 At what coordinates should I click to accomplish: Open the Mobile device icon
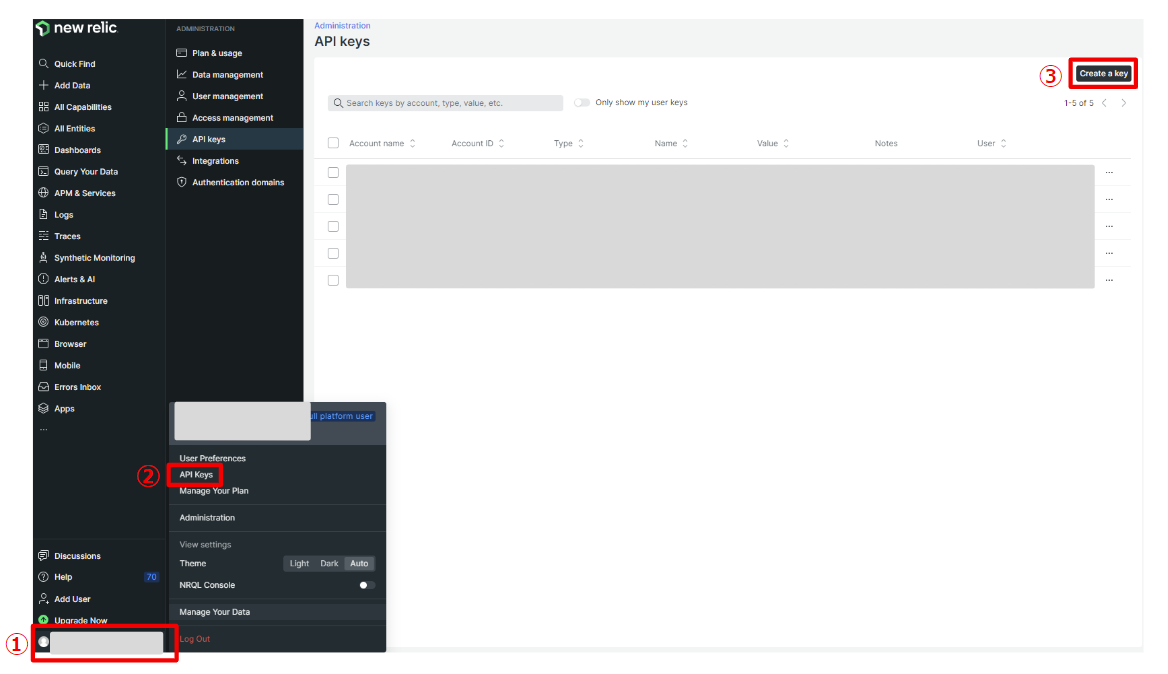coord(43,366)
